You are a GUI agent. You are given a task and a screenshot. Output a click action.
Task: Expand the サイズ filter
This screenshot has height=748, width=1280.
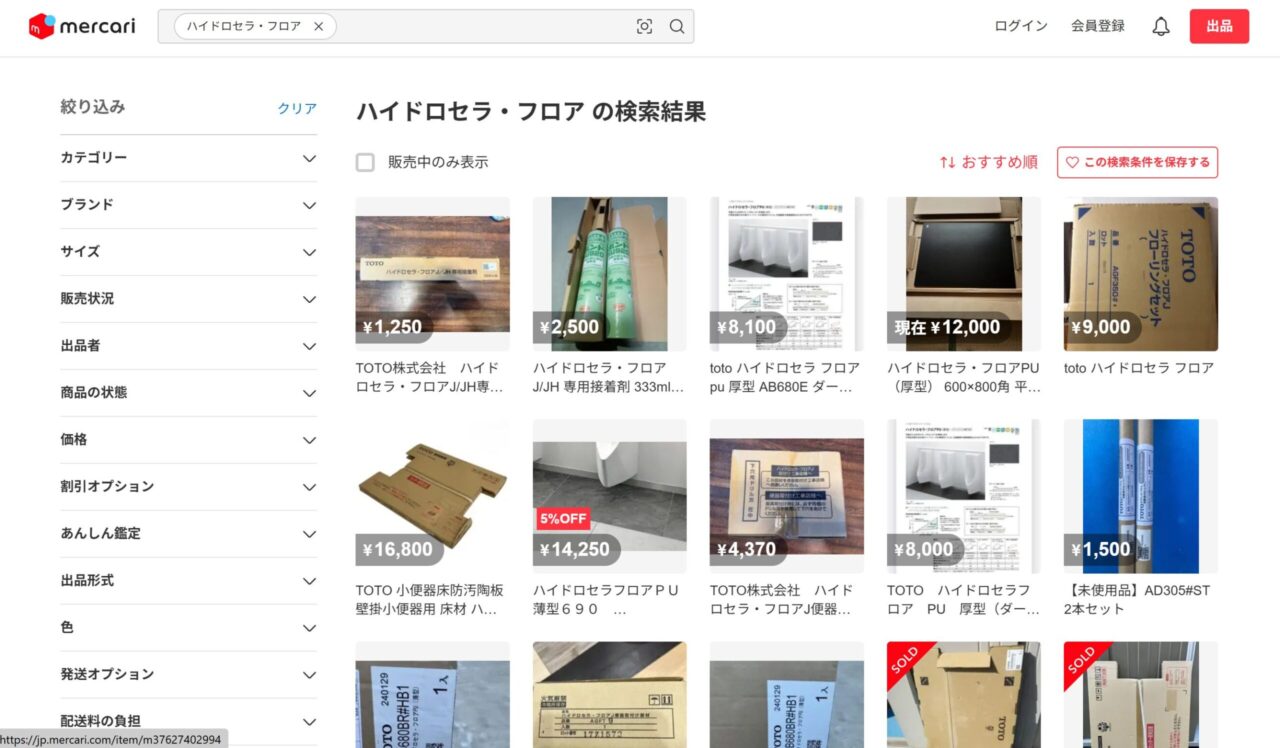(x=188, y=252)
